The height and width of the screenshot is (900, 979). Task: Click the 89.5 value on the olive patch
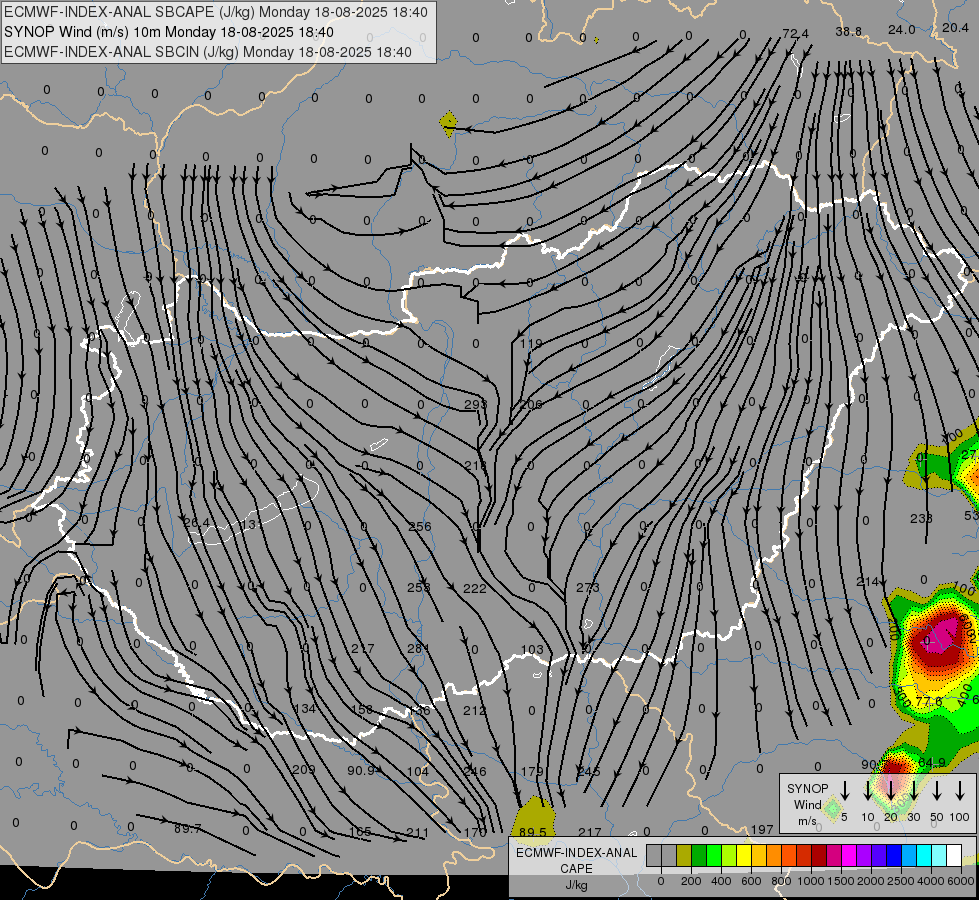pyautogui.click(x=533, y=832)
